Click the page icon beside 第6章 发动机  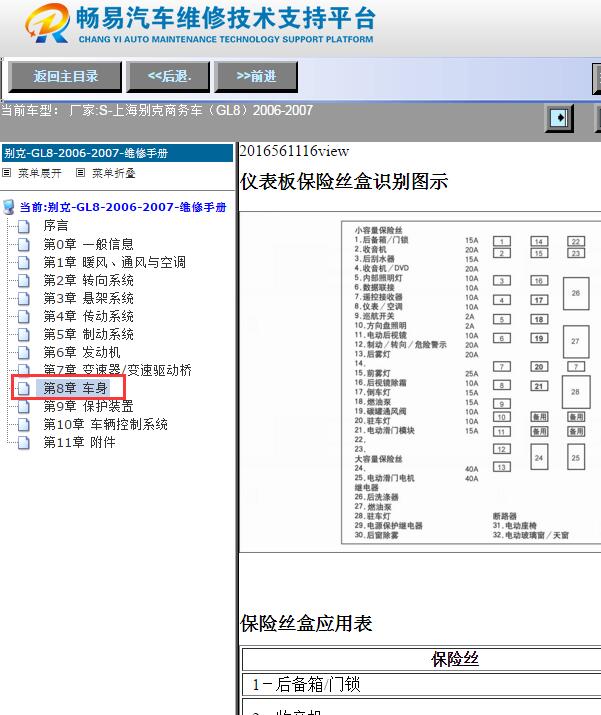(x=24, y=352)
